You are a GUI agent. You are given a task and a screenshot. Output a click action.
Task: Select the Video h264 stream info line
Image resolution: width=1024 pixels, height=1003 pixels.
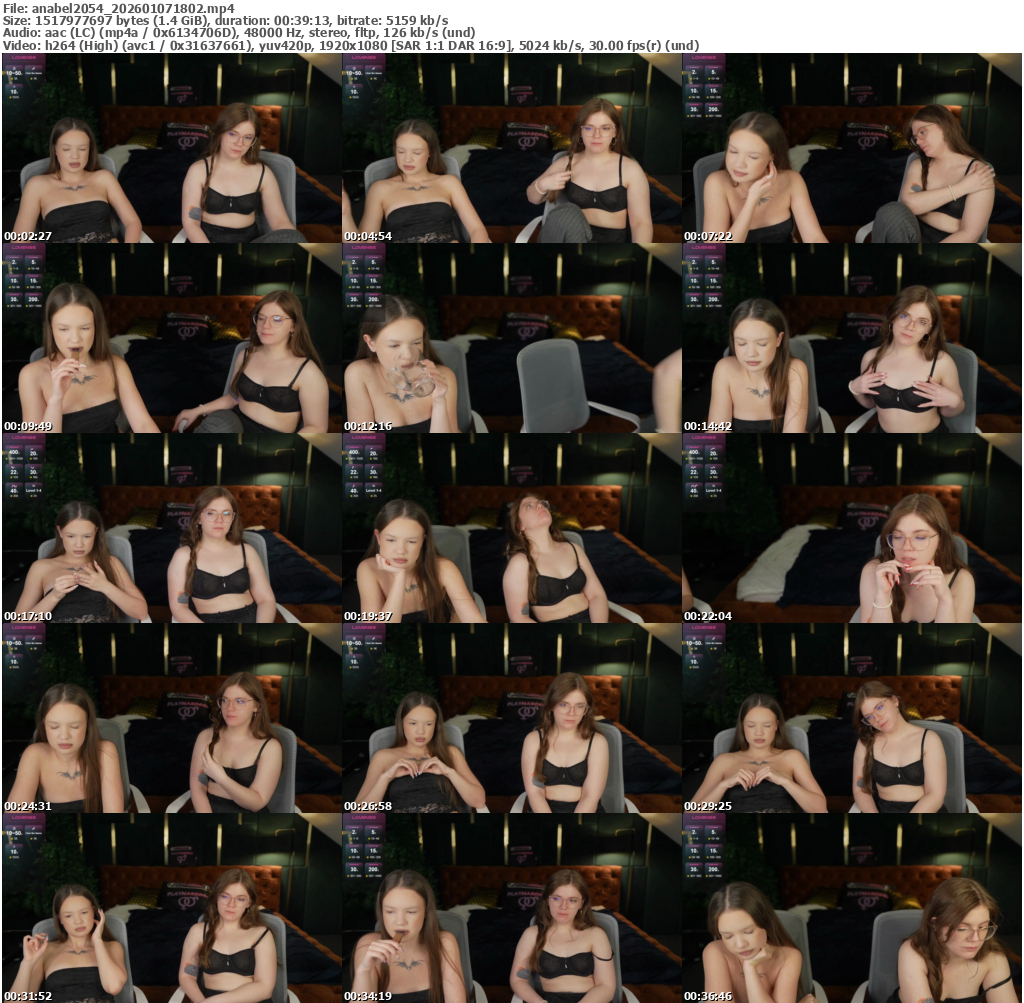350,45
